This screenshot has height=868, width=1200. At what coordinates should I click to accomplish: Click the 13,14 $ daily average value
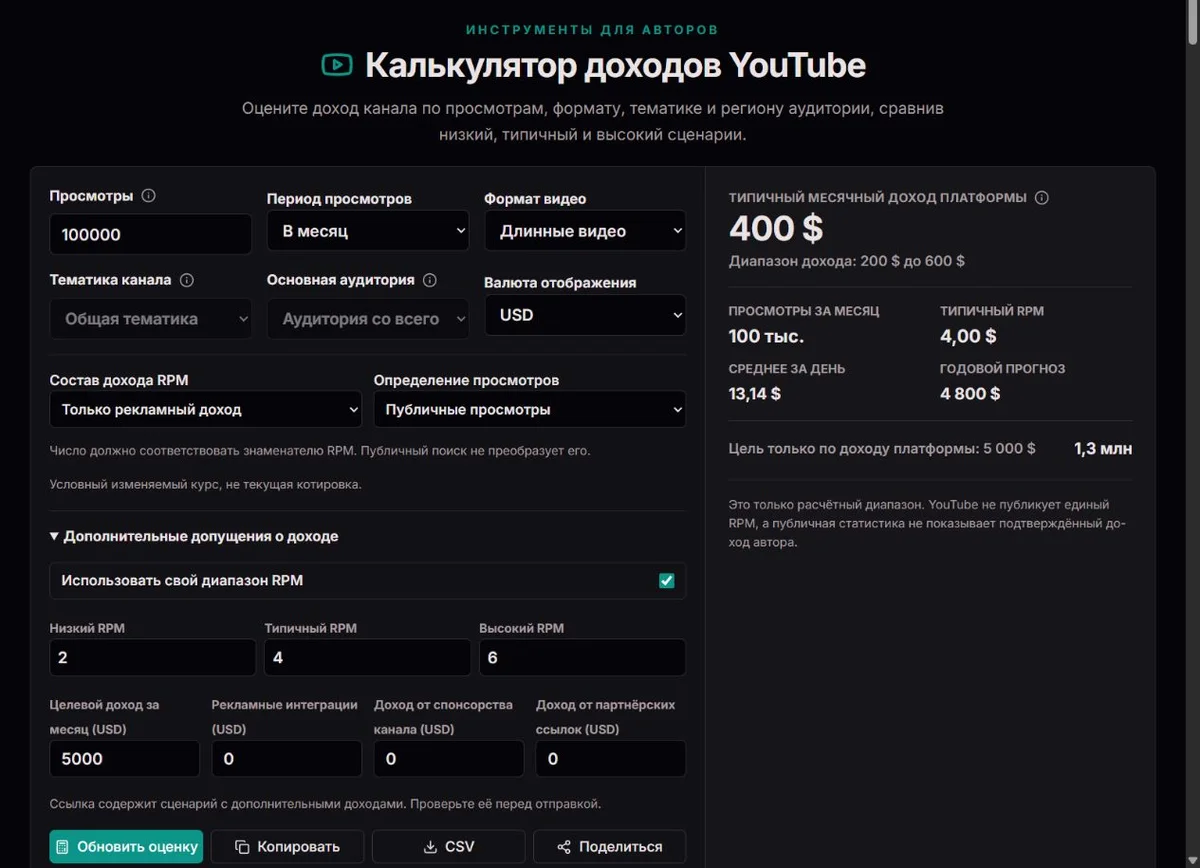click(x=755, y=394)
